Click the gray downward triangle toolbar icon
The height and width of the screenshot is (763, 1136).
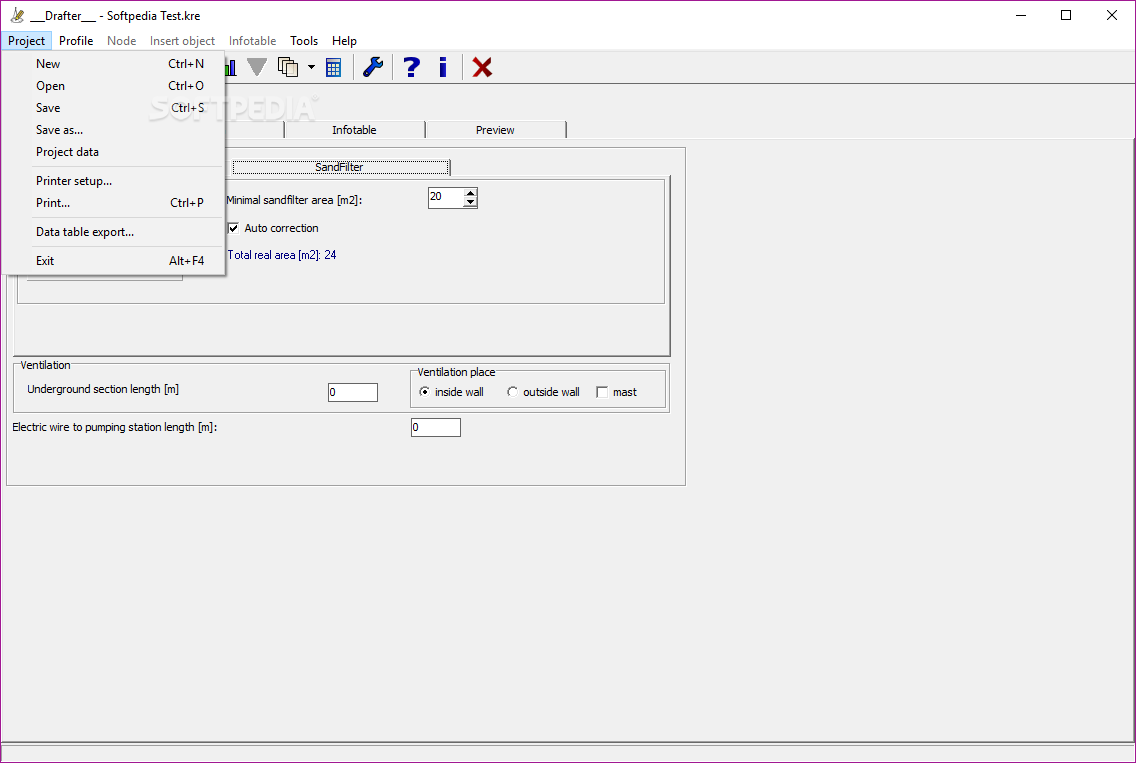point(256,67)
